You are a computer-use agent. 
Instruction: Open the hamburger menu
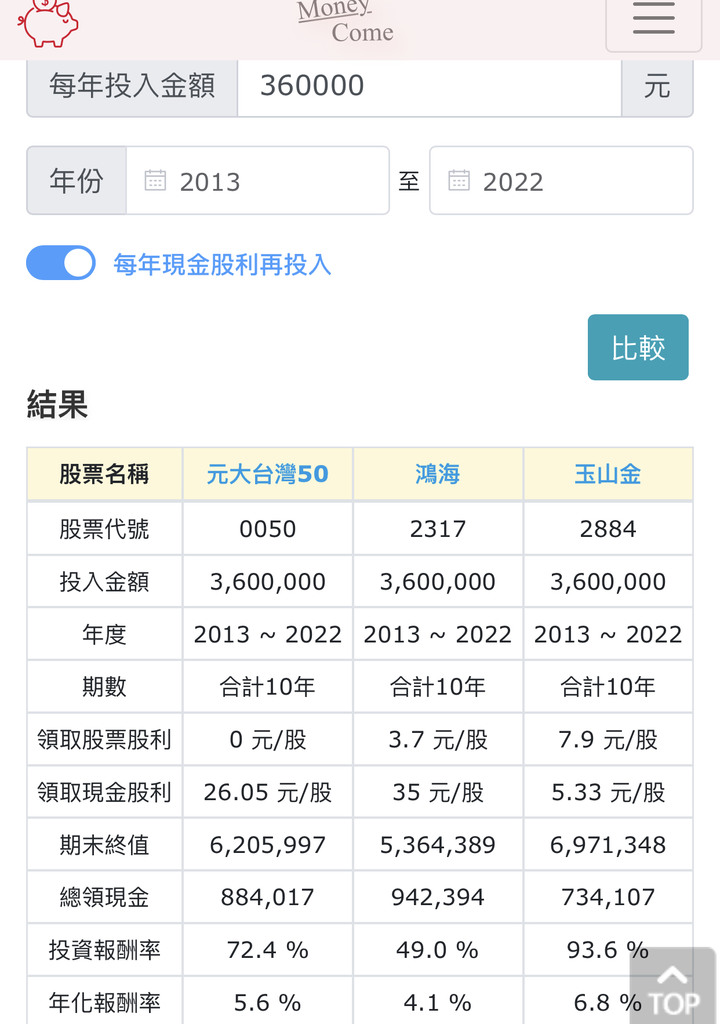click(x=653, y=20)
